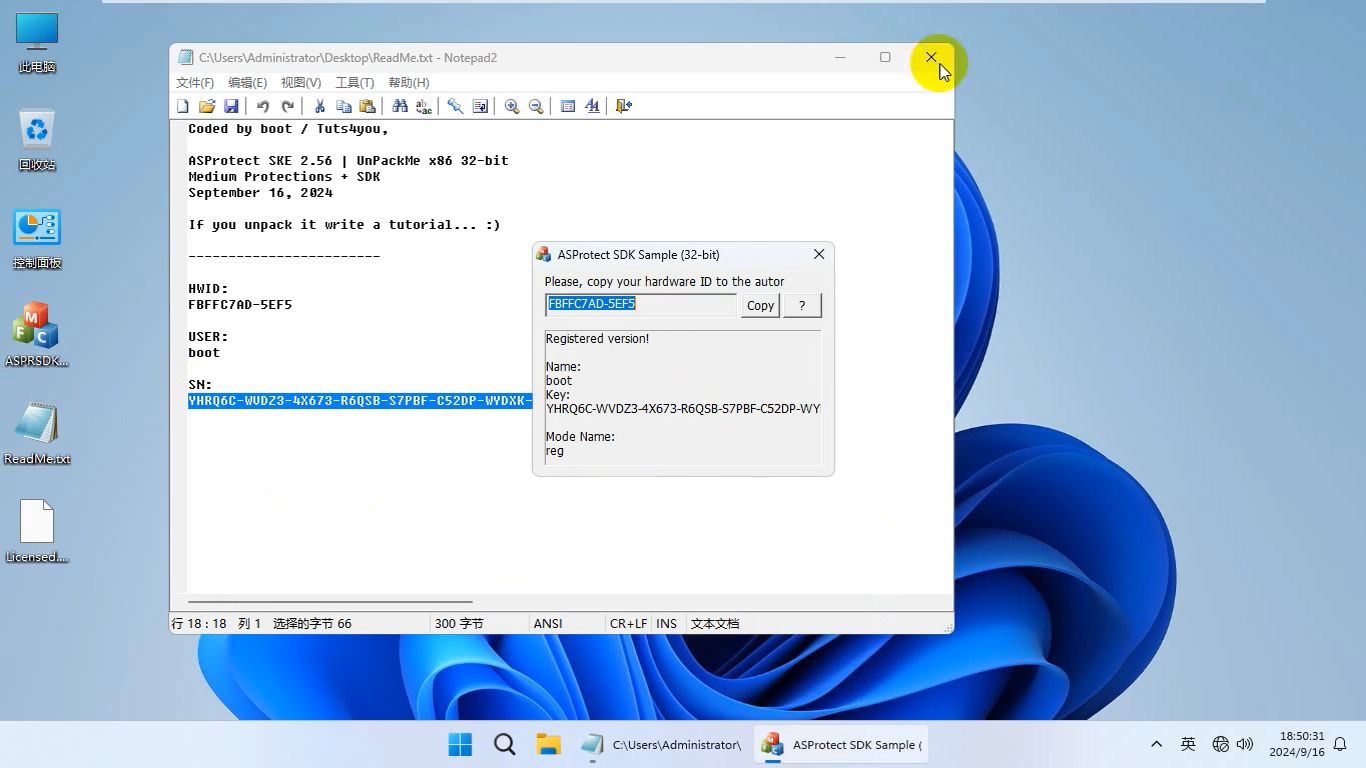1366x768 pixels.
Task: Click the Copy button in ASProtect dialog
Action: click(760, 306)
